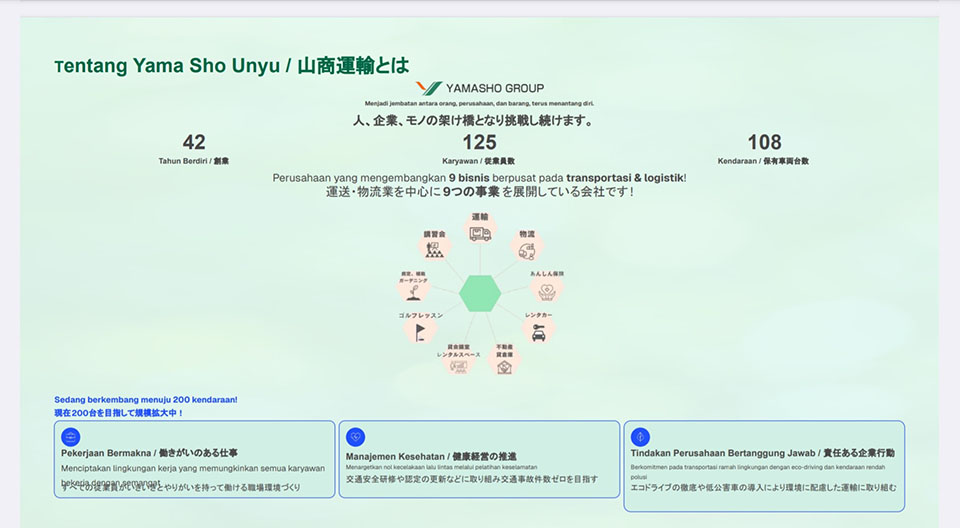Select the golf lesson flag icon
Viewport: 960px width, 528px height.
pyautogui.click(x=421, y=331)
